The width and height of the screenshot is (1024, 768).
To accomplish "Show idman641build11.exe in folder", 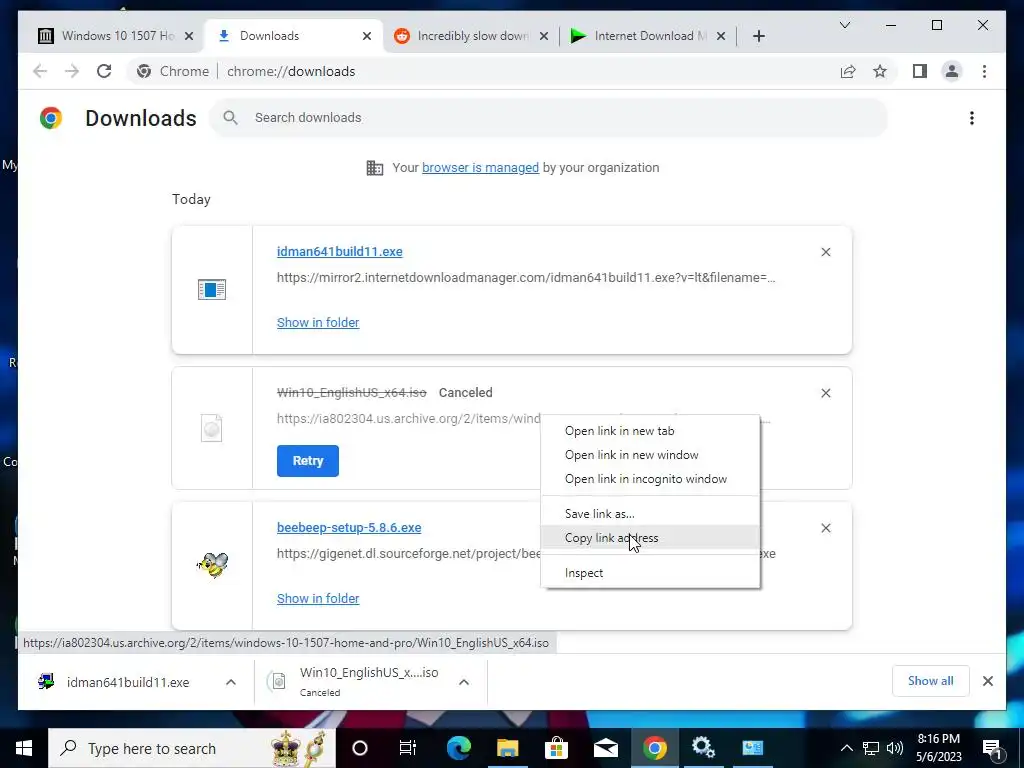I will coord(318,323).
